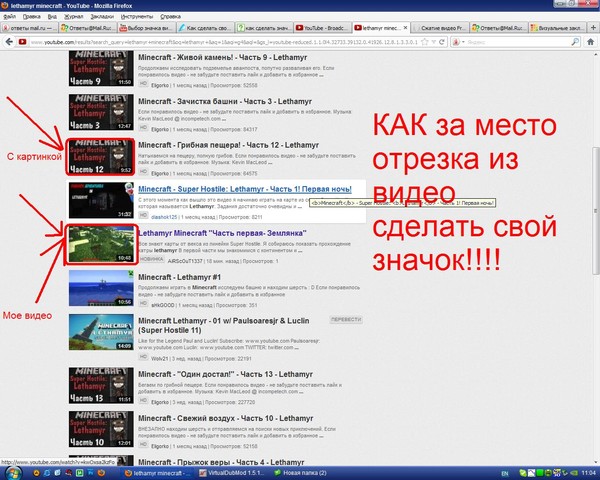
Task: Switch to the 'Сжатие видео Fr...' tab
Action: pos(441,28)
